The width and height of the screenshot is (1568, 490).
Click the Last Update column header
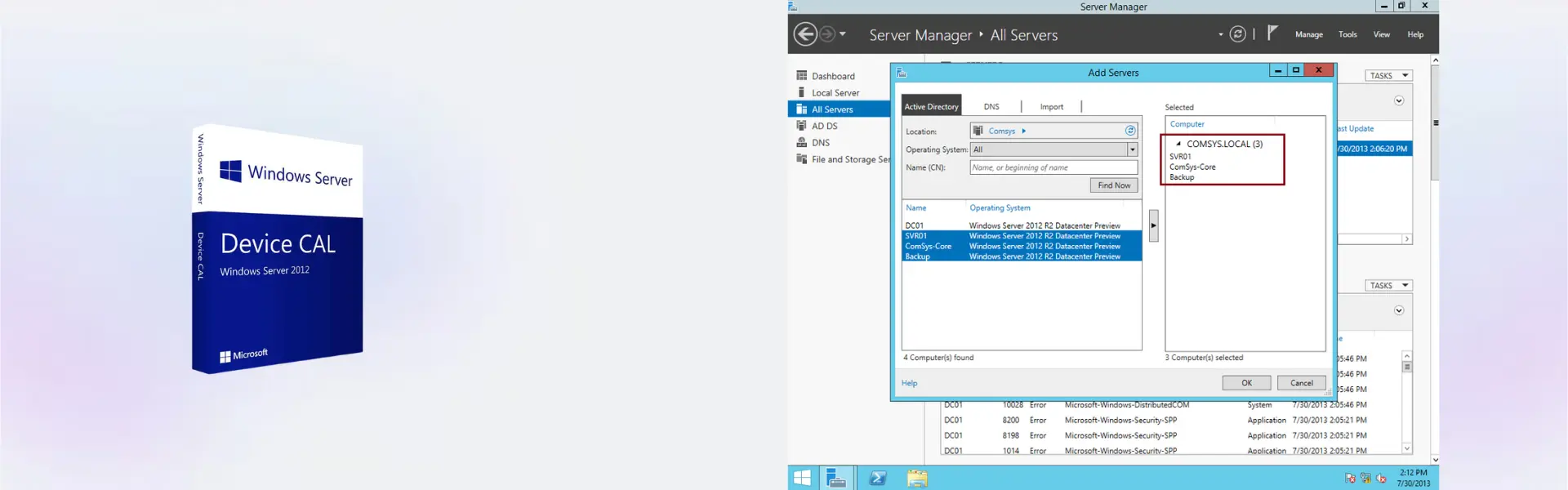1356,128
